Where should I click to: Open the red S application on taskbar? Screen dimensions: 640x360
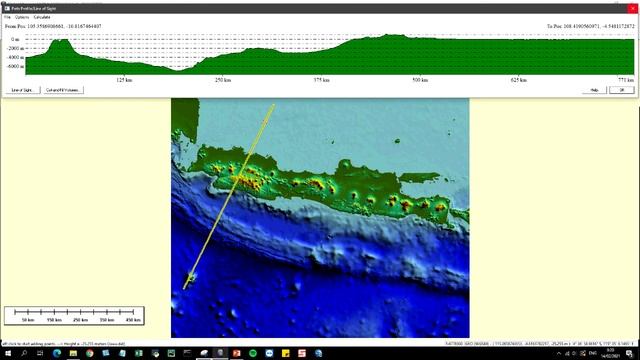pos(302,353)
